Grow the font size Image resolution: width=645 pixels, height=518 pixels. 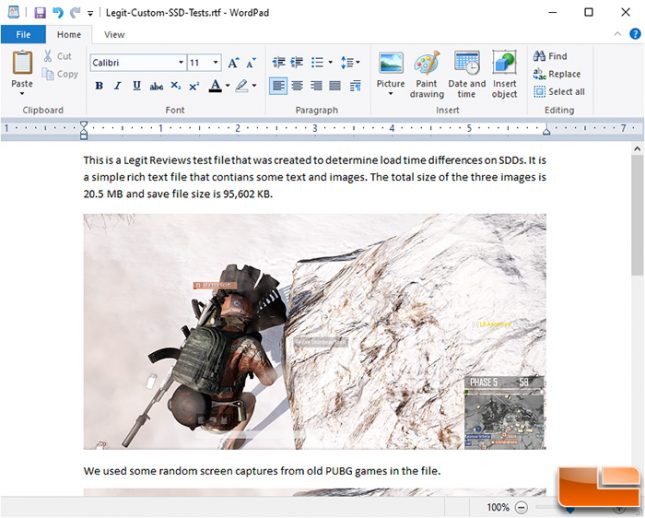point(233,63)
